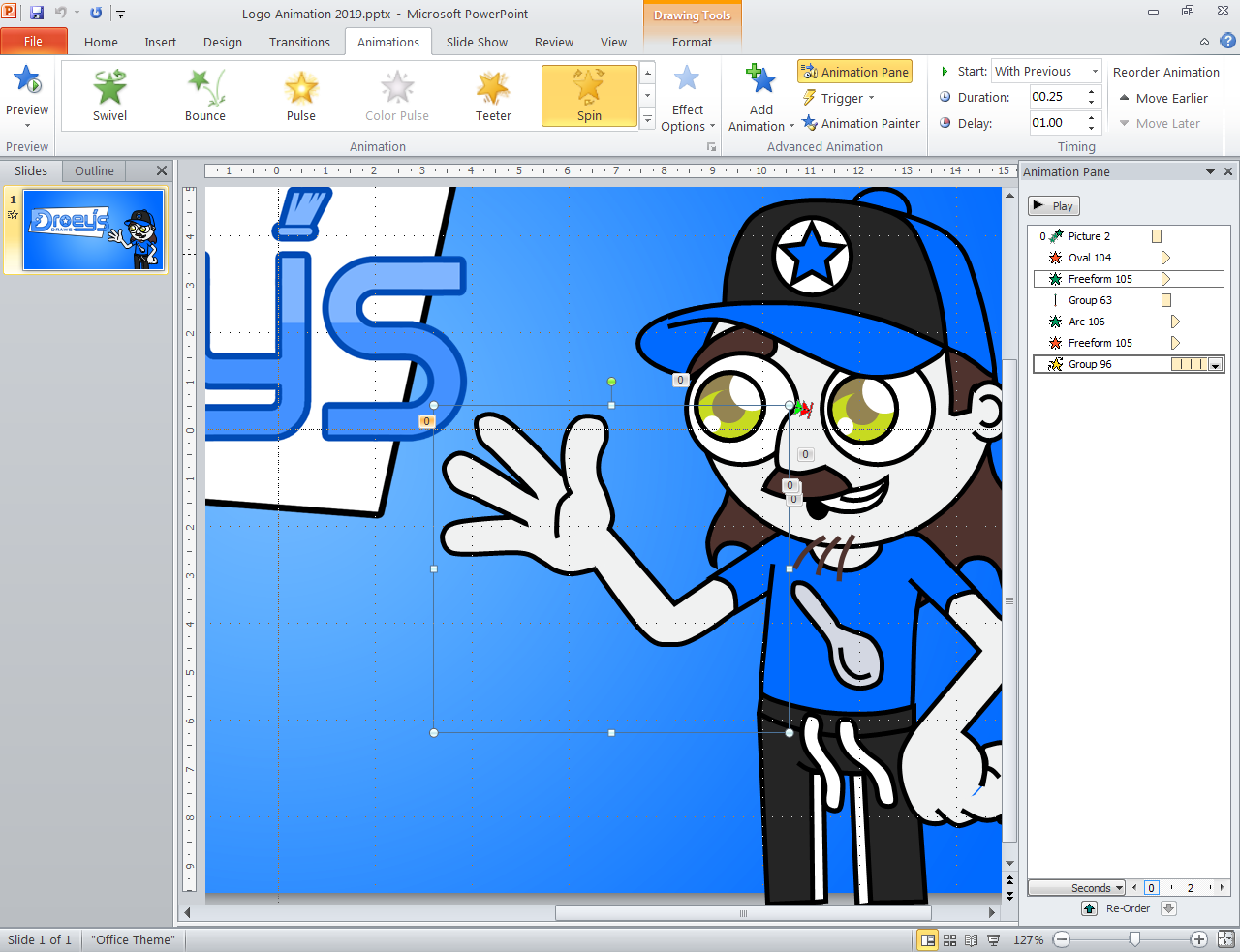Zoom out using the minus button
1240x952 pixels.
[x=1062, y=939]
